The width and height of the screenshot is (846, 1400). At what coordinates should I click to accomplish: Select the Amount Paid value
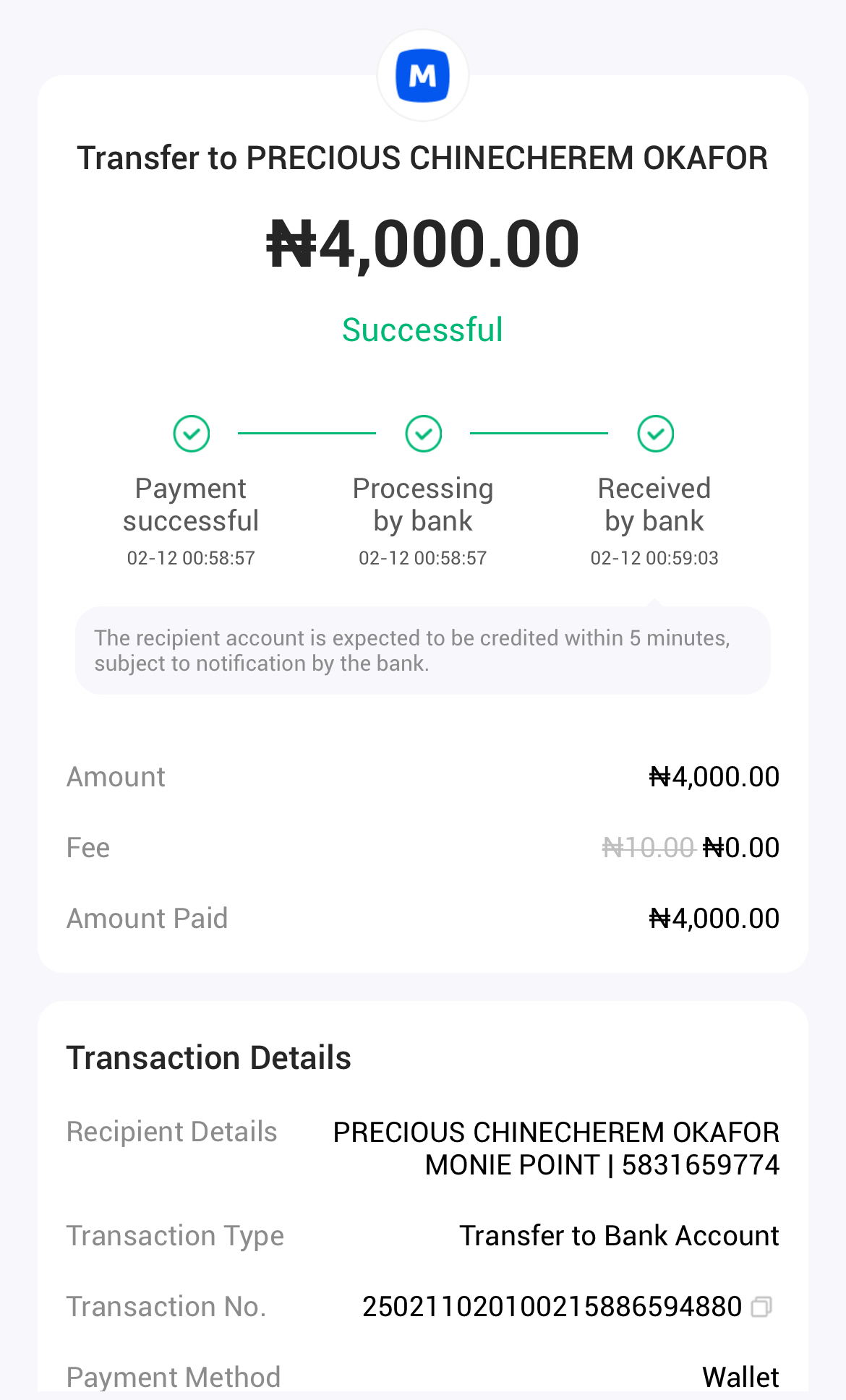click(714, 919)
